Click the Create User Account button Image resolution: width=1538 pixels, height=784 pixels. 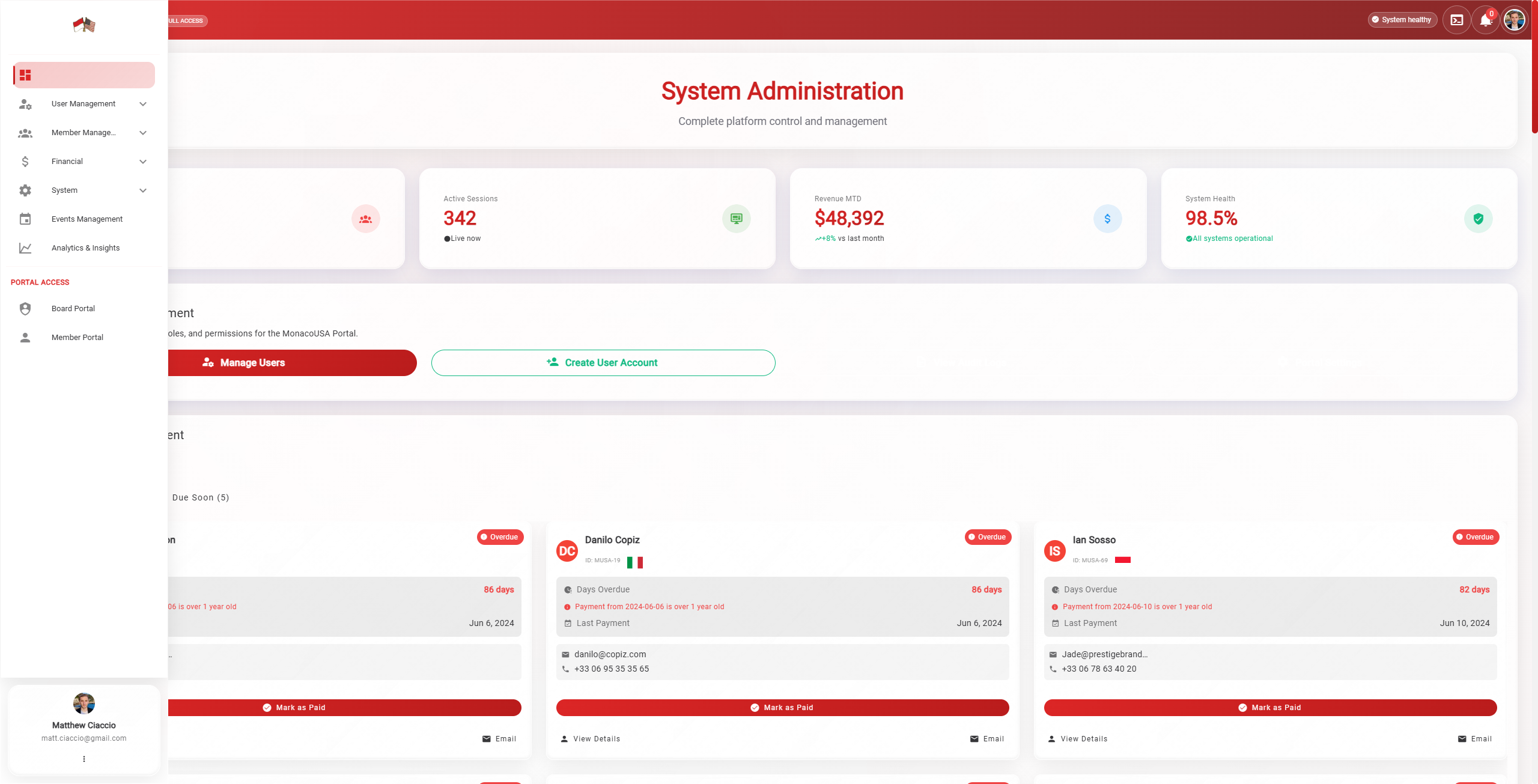tap(603, 363)
